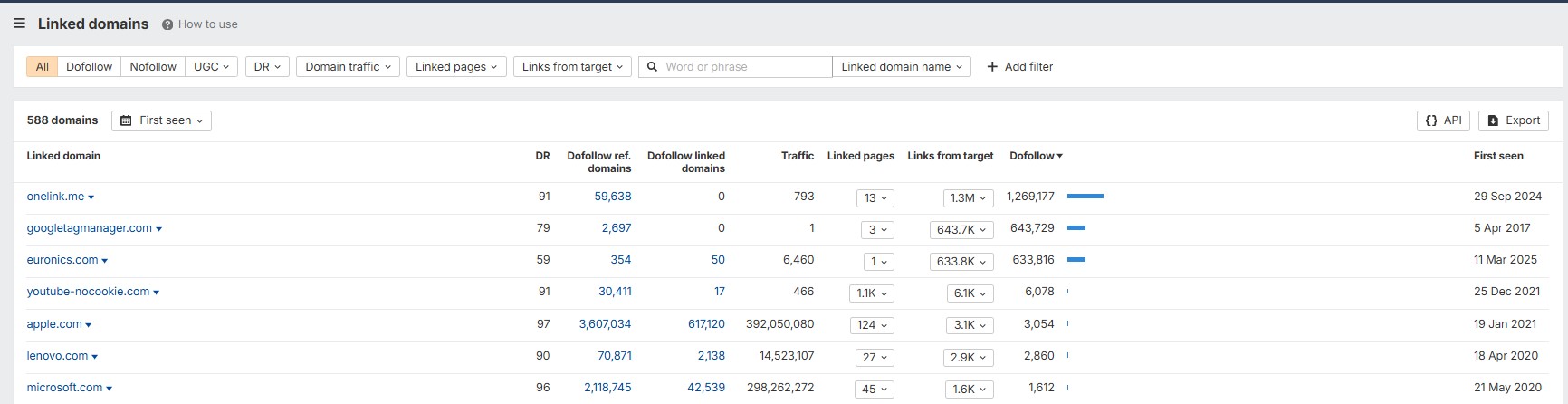Viewport: 1568px width, 404px height.
Task: Click the Linked pages column header
Action: tap(860, 156)
